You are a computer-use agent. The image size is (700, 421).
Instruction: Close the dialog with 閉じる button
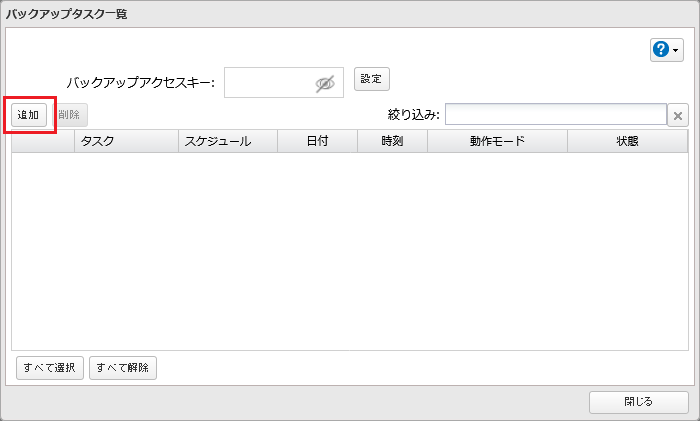click(638, 402)
